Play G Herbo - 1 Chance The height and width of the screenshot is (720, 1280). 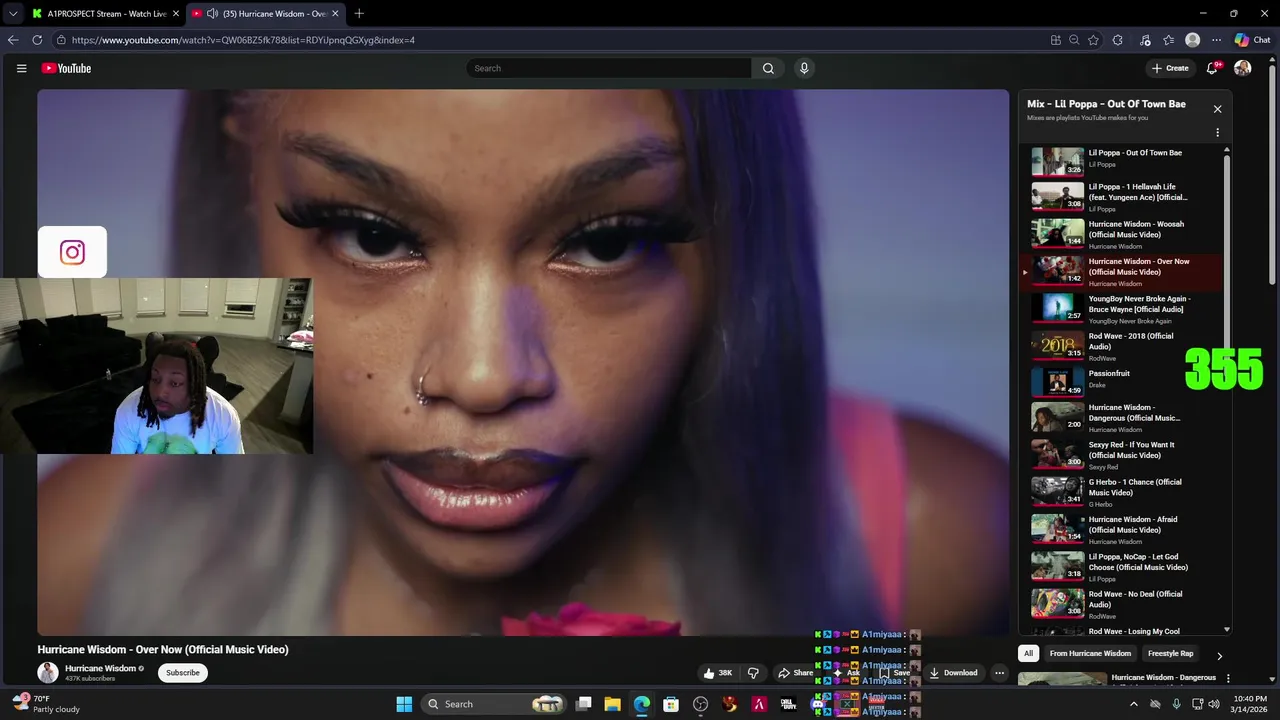(1124, 492)
